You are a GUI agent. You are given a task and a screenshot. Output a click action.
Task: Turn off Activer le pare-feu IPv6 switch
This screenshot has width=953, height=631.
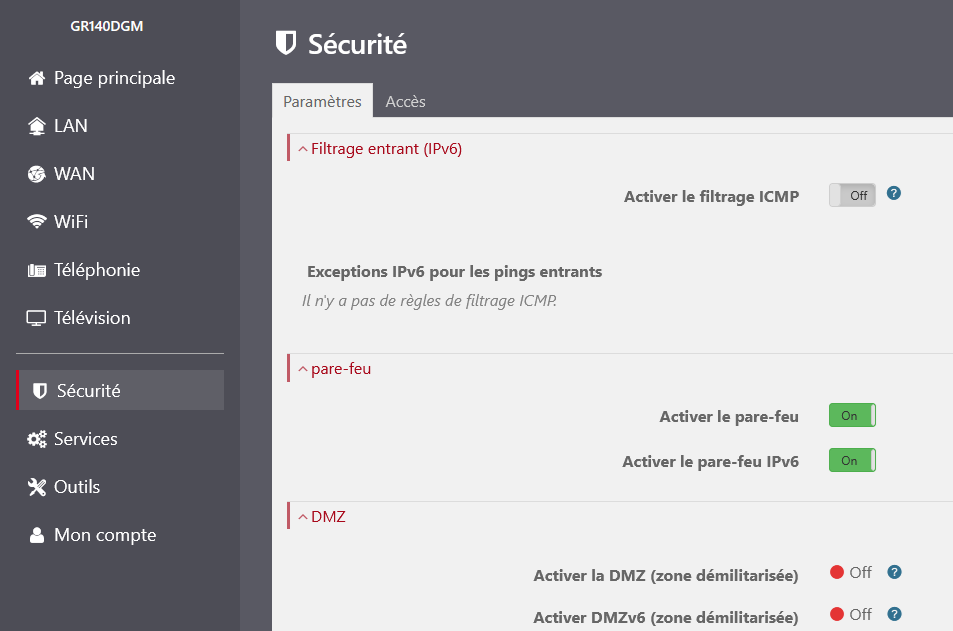[852, 460]
